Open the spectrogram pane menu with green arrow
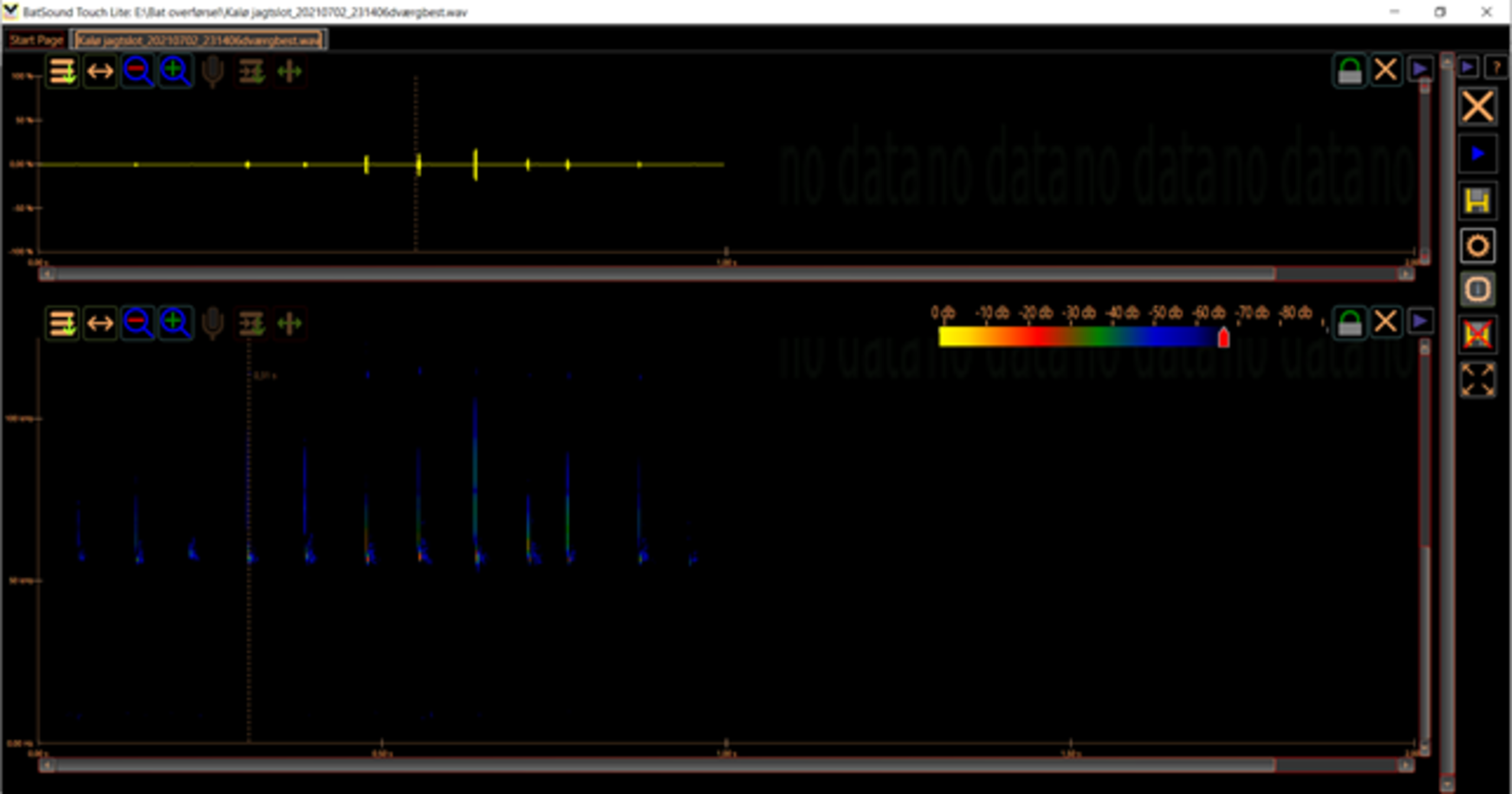The width and height of the screenshot is (1512, 794). [62, 323]
